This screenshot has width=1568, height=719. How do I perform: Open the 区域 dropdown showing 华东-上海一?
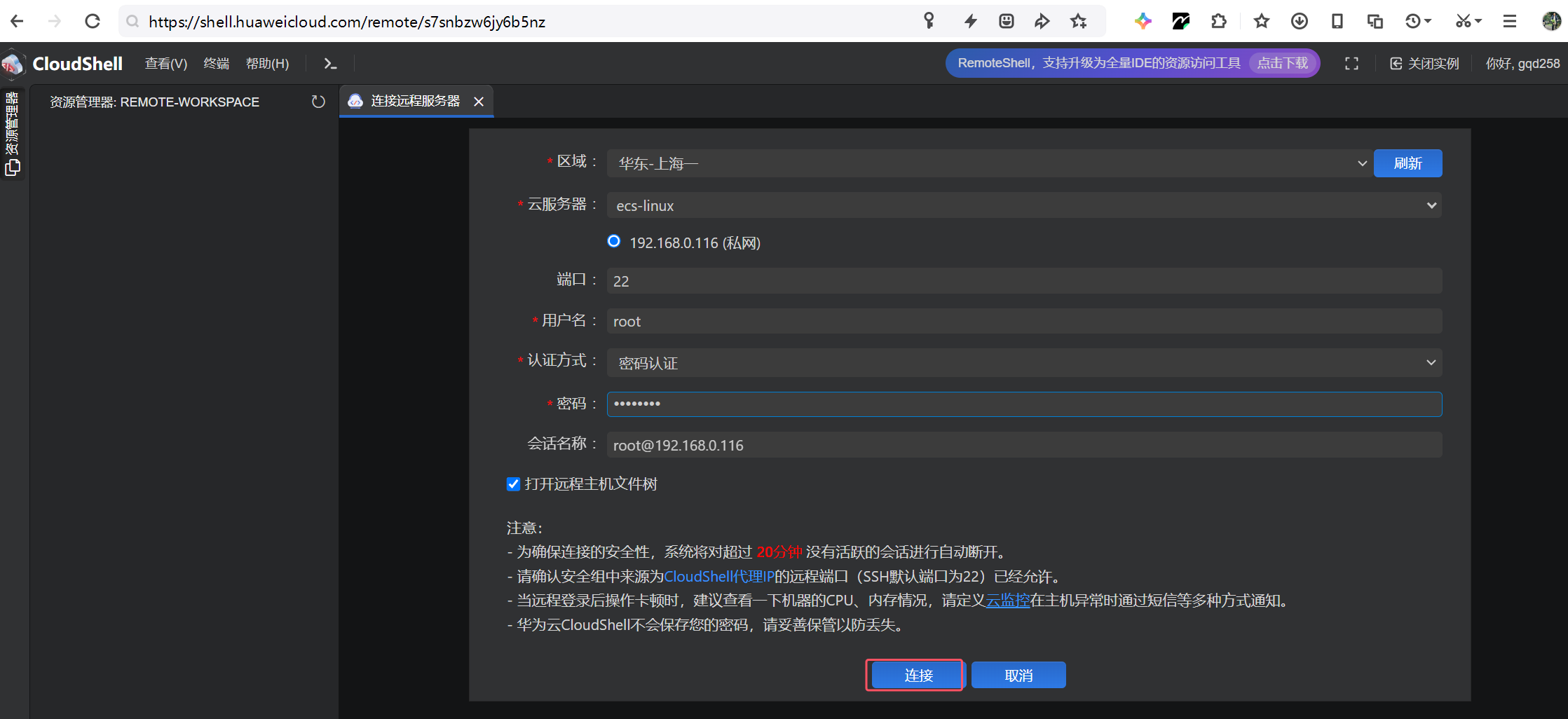pyautogui.click(x=989, y=163)
